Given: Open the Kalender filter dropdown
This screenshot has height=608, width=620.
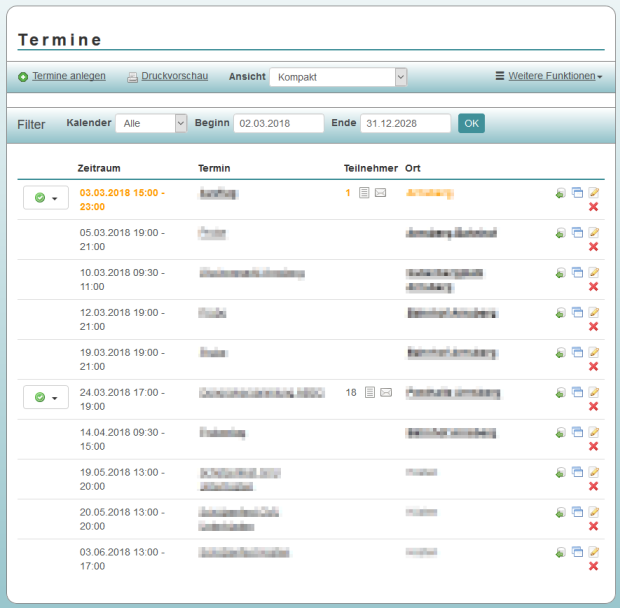Looking at the screenshot, I should coord(151,123).
